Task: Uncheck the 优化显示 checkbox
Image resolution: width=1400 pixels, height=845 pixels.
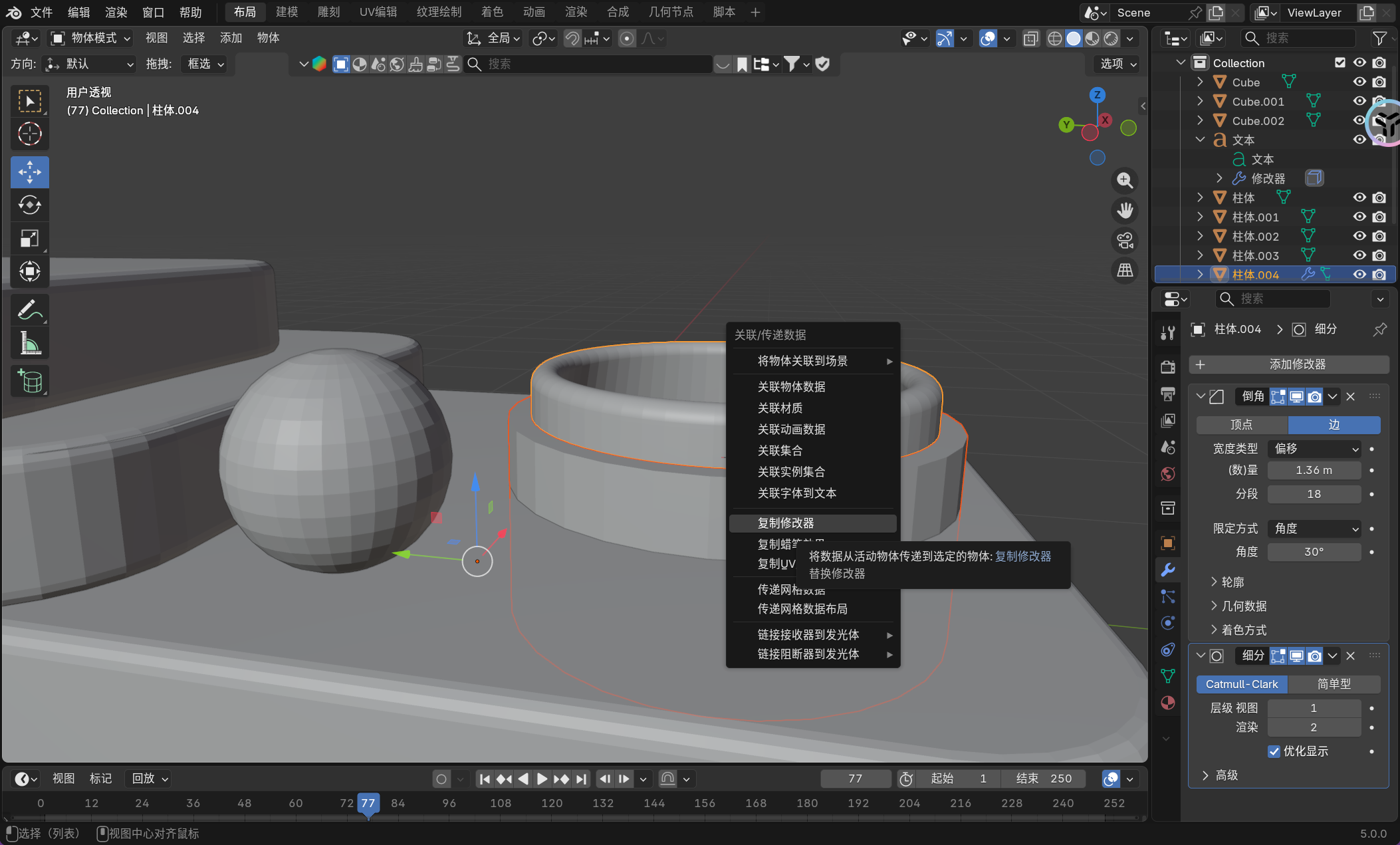Action: tap(1274, 751)
